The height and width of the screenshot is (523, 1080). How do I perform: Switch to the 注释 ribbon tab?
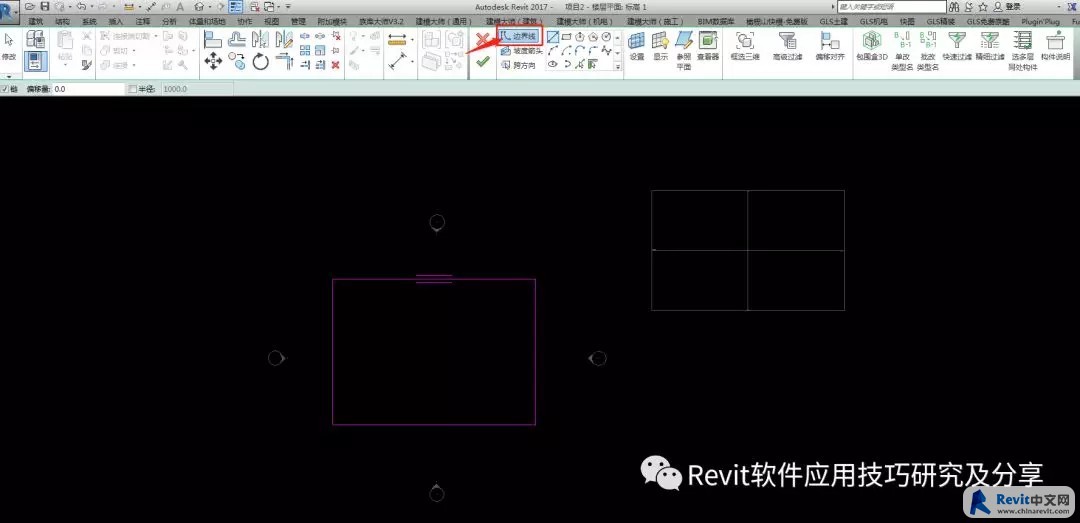pyautogui.click(x=143, y=21)
